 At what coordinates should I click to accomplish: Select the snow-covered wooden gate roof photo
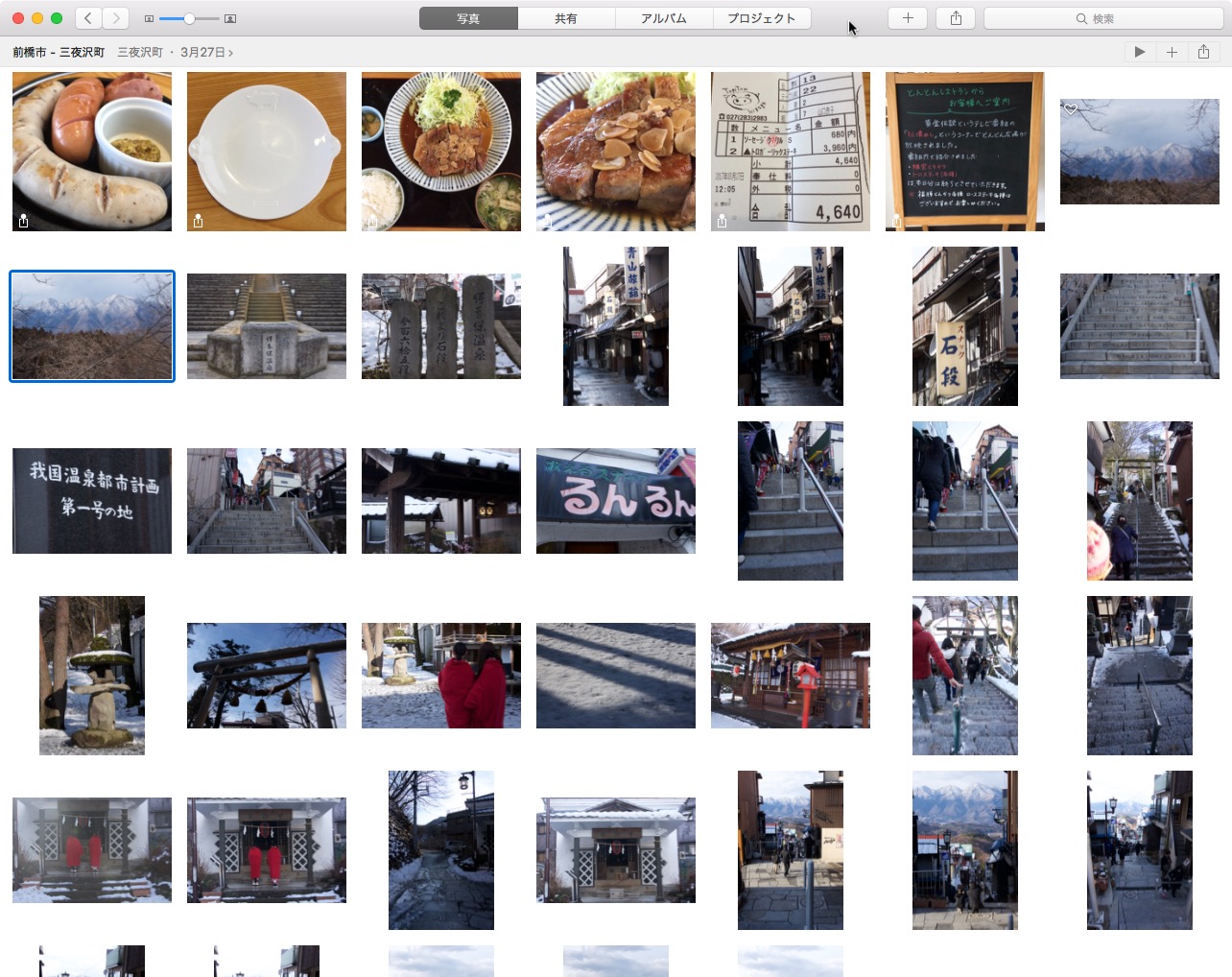pos(441,501)
